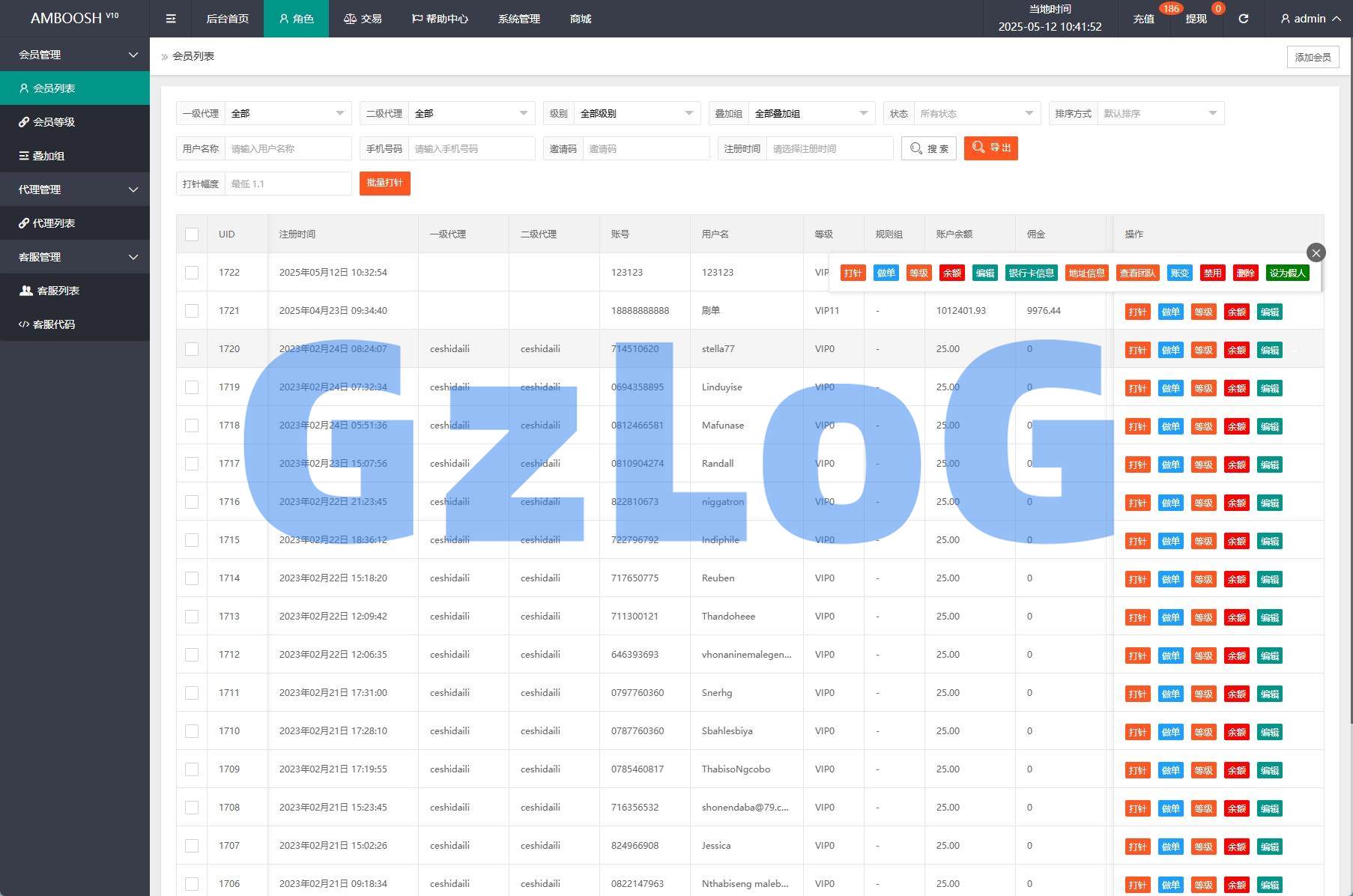Viewport: 1353px width, 896px height.
Task: Open 代理列表 in the sidebar
Action: [x=54, y=223]
